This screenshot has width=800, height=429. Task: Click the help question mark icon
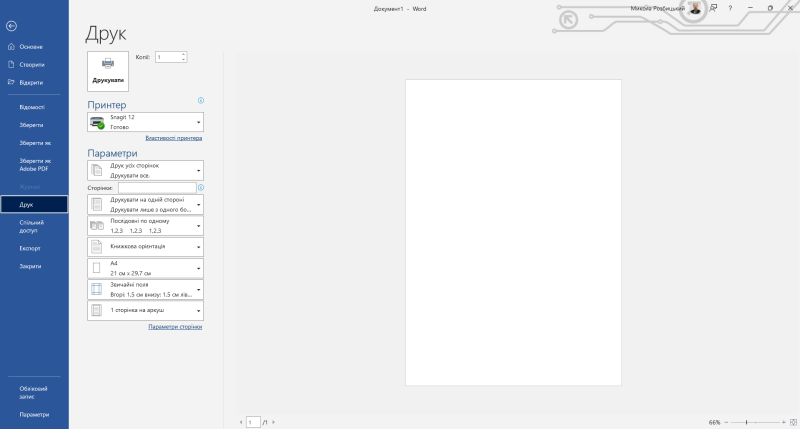(731, 7)
